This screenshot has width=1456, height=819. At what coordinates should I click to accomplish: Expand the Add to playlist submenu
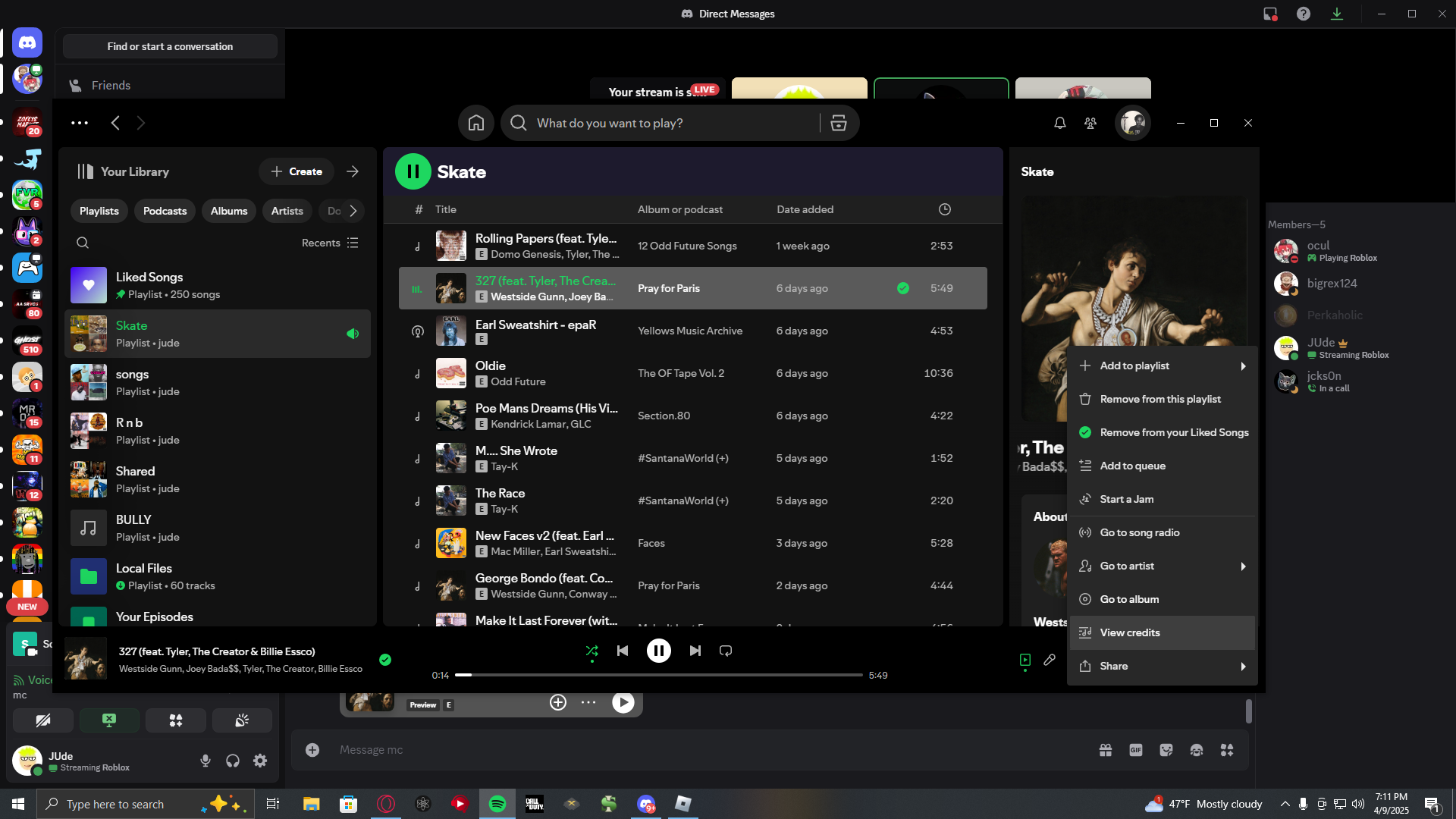point(1242,366)
